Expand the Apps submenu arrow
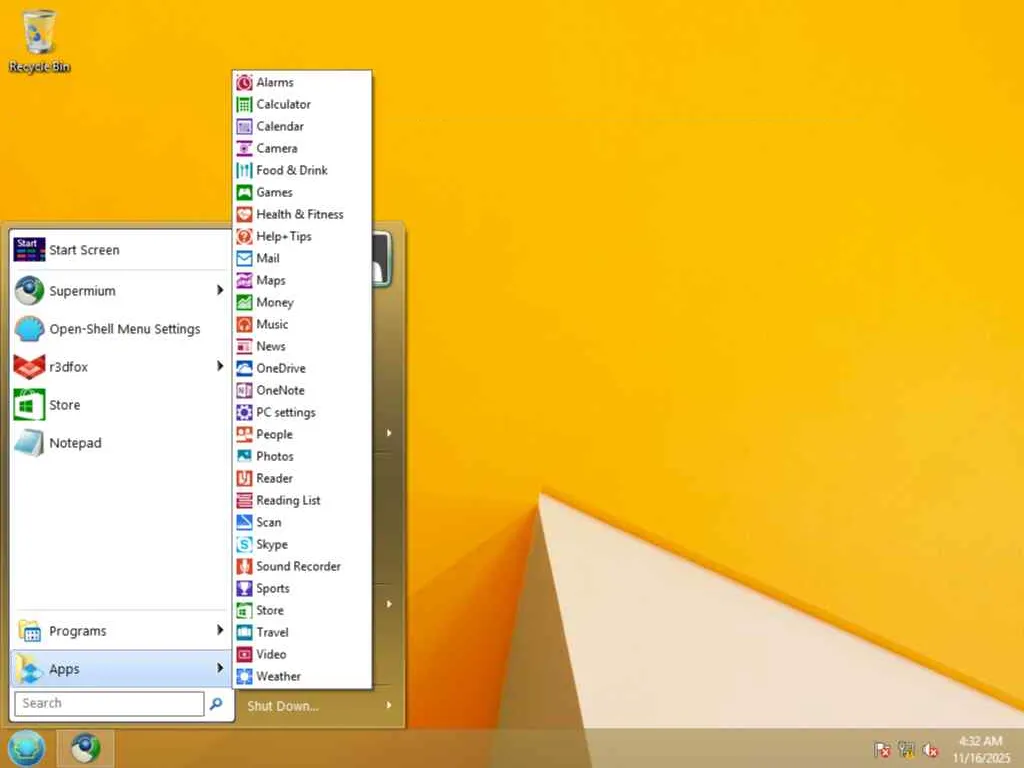This screenshot has width=1024, height=768. click(x=220, y=668)
